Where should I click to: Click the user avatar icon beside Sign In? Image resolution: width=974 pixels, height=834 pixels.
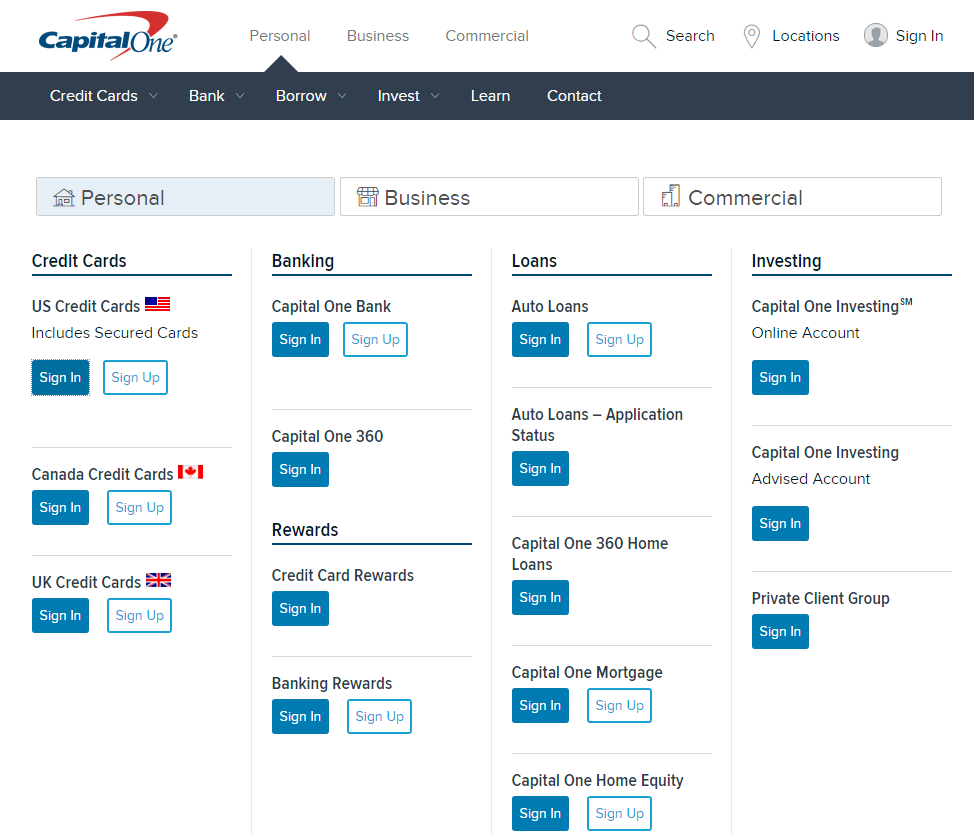click(x=876, y=35)
